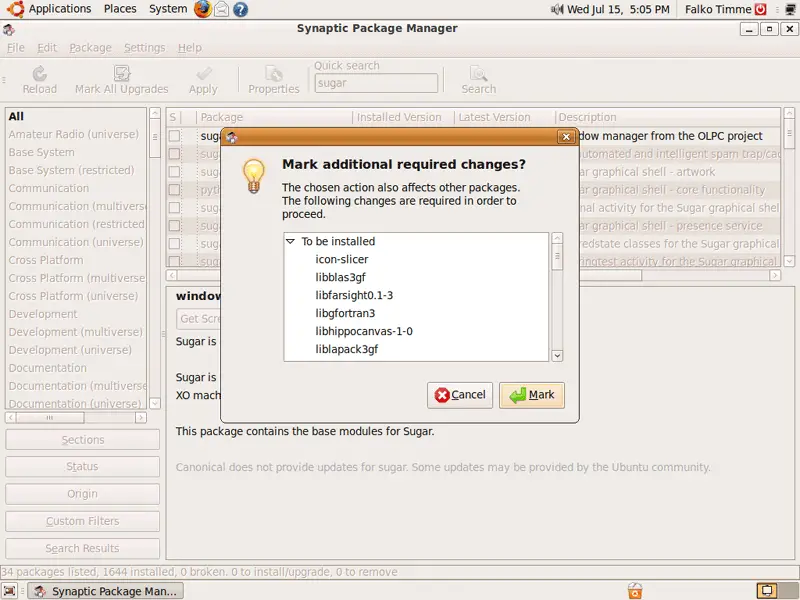Select libhippocanvas-1-0 in the install list
The height and width of the screenshot is (600, 800).
click(x=364, y=331)
